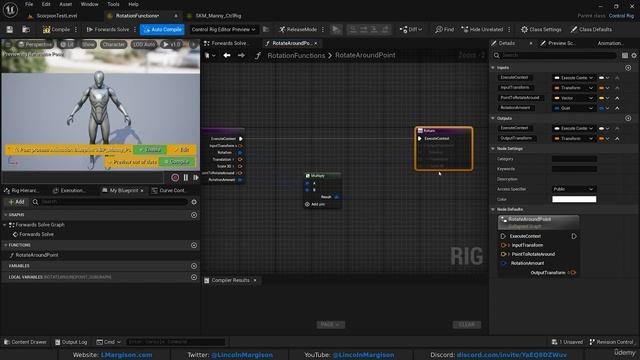Add new input with plus icon
The width and height of the screenshot is (640, 360).
click(x=628, y=68)
